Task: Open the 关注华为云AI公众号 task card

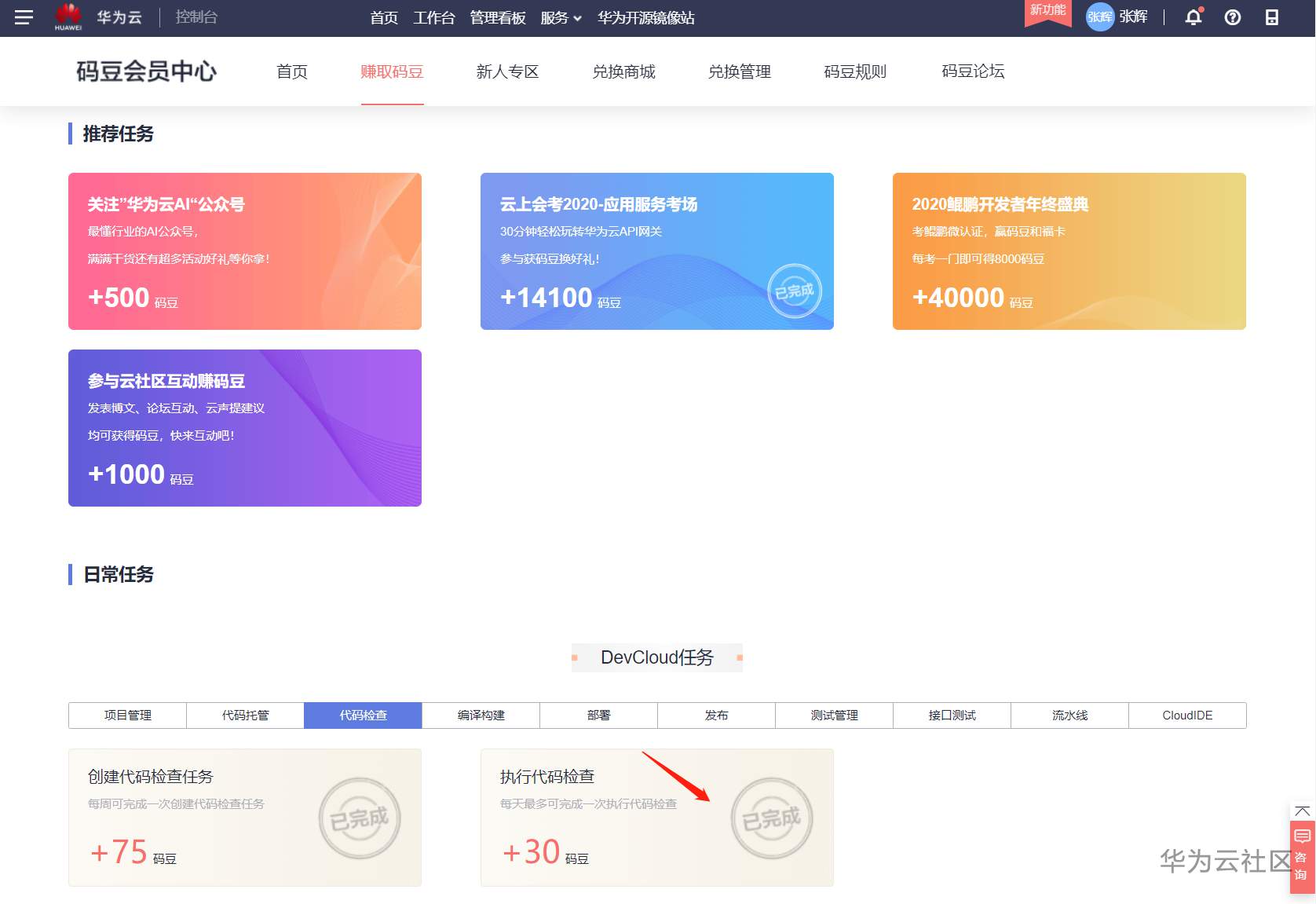Action: [x=245, y=251]
